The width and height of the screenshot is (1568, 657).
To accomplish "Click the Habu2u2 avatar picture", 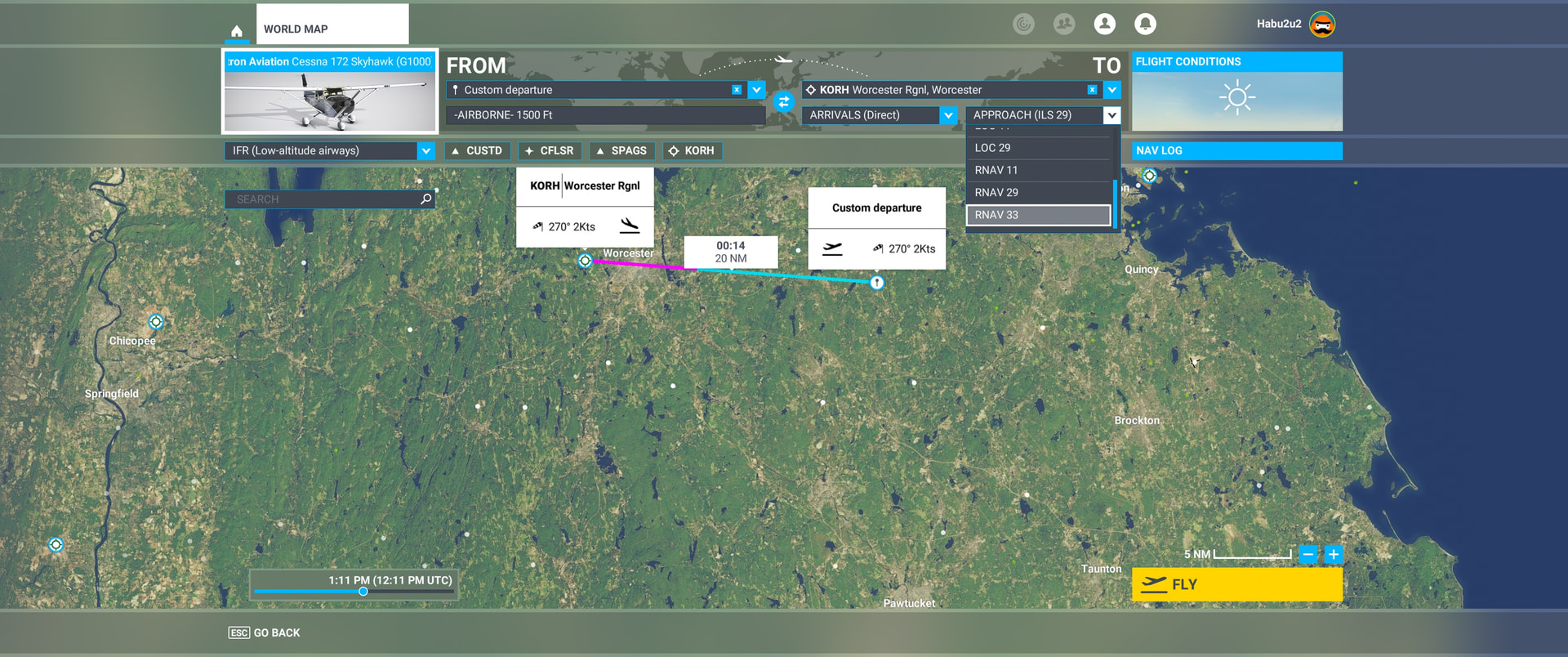I will 1322,25.
